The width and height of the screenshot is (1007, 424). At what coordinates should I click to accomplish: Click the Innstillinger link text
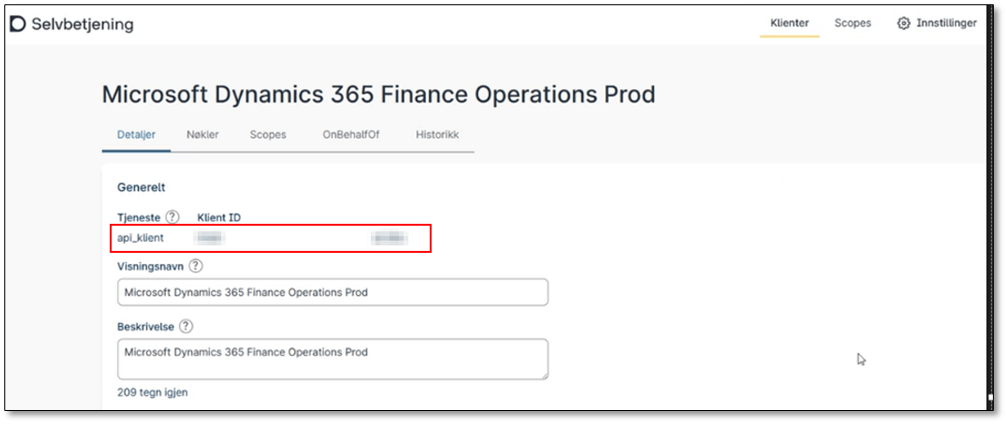coord(946,23)
